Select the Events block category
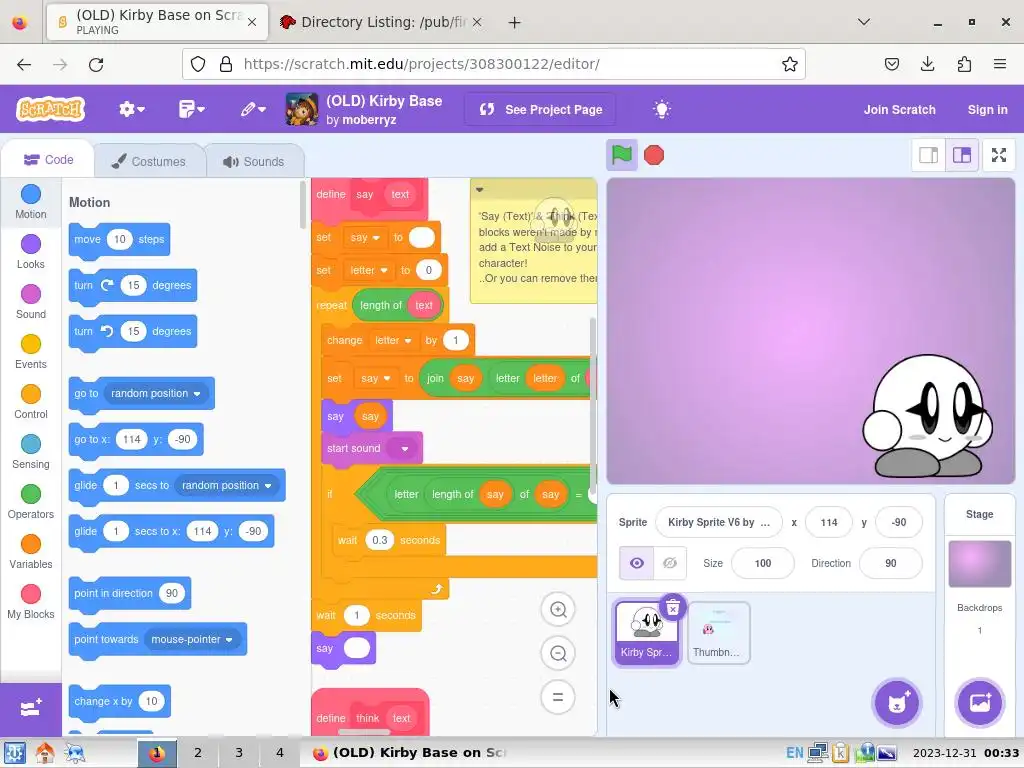Image resolution: width=1024 pixels, height=768 pixels. point(31,353)
